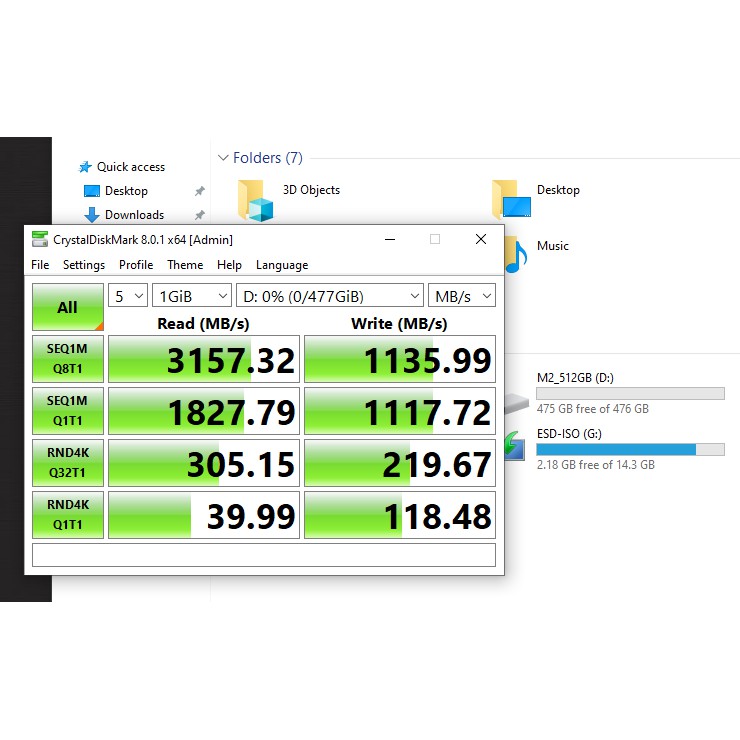The height and width of the screenshot is (740, 740).
Task: Select Downloads in Quick access sidebar
Action: click(x=134, y=215)
